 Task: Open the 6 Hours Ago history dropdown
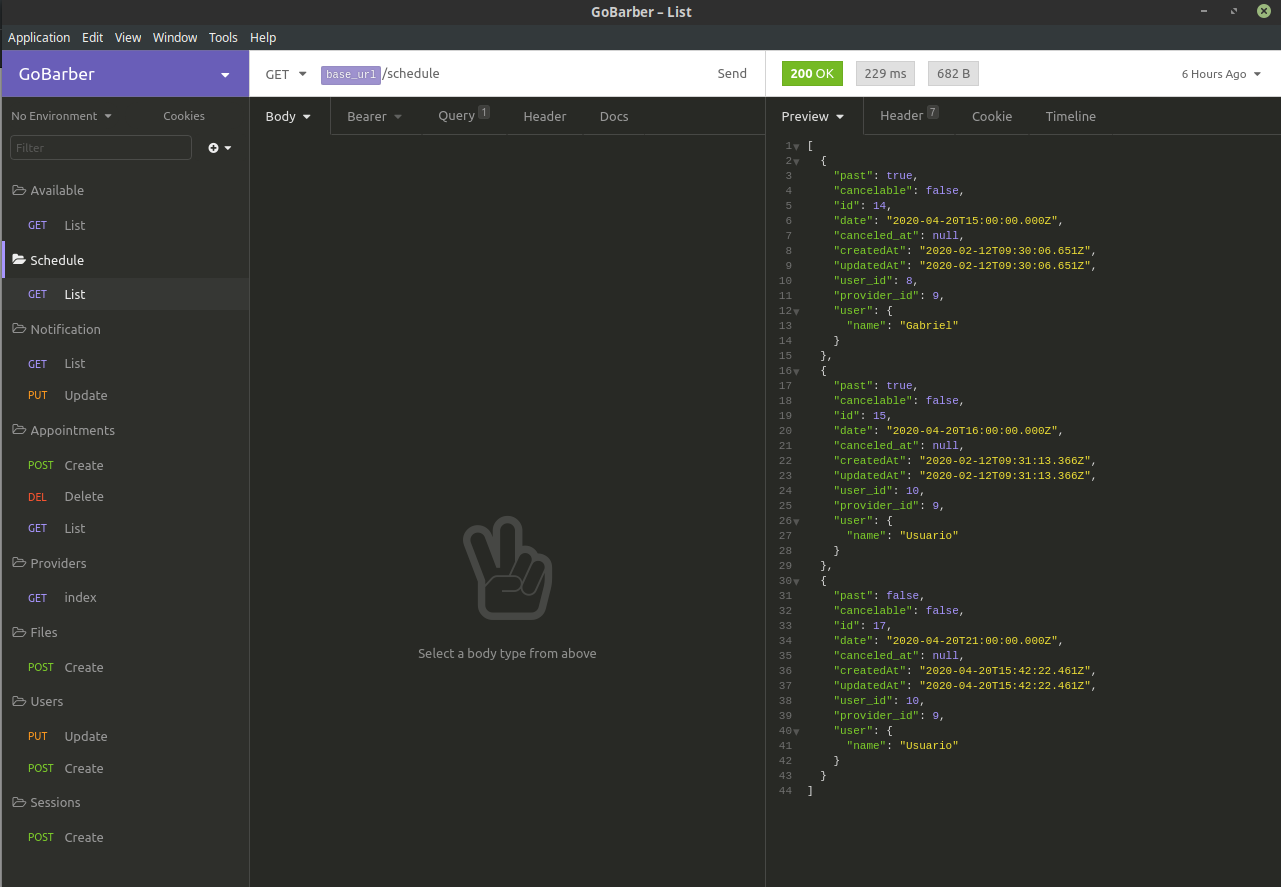coord(1222,74)
